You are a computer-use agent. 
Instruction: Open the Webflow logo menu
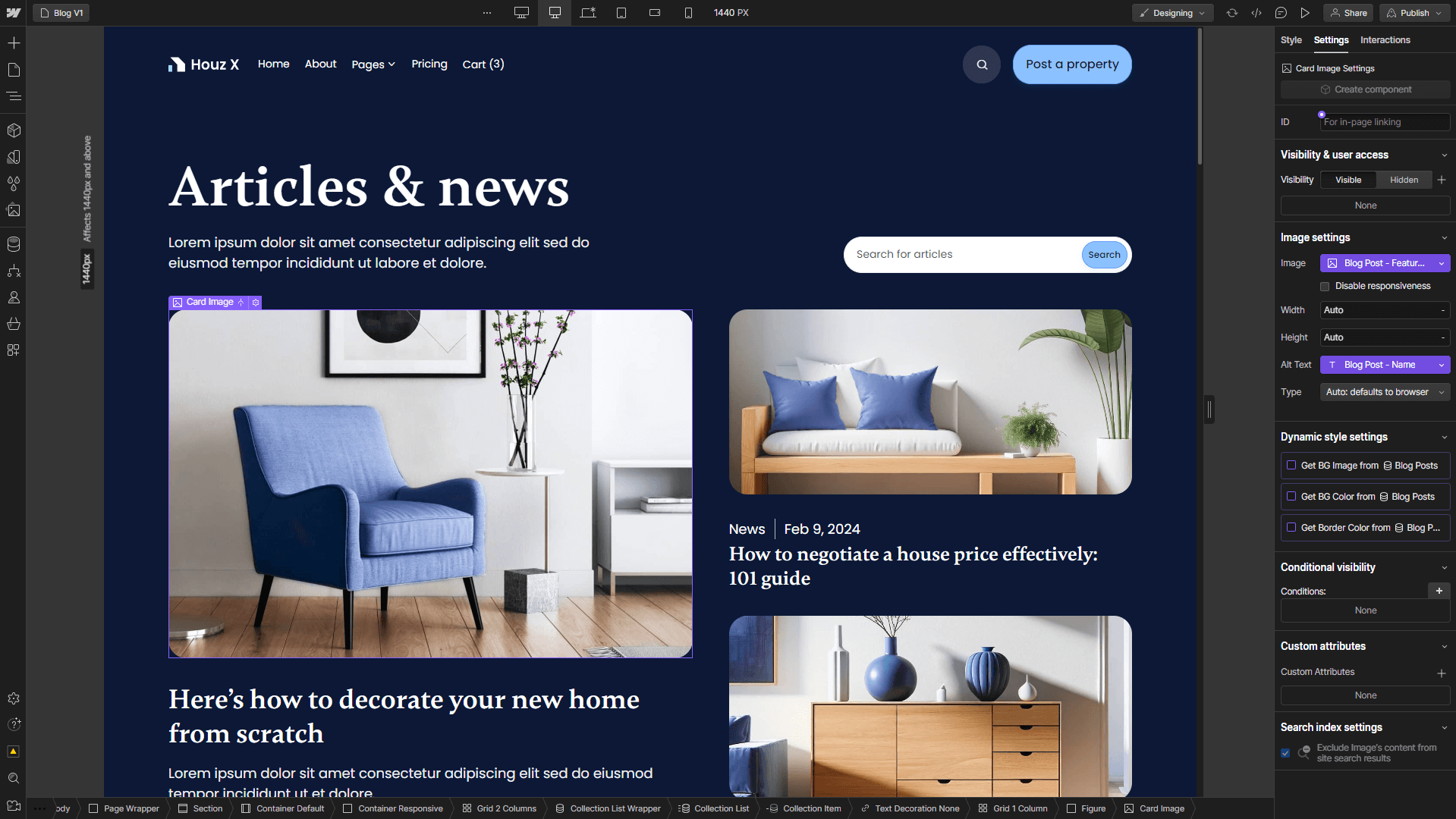pyautogui.click(x=14, y=13)
